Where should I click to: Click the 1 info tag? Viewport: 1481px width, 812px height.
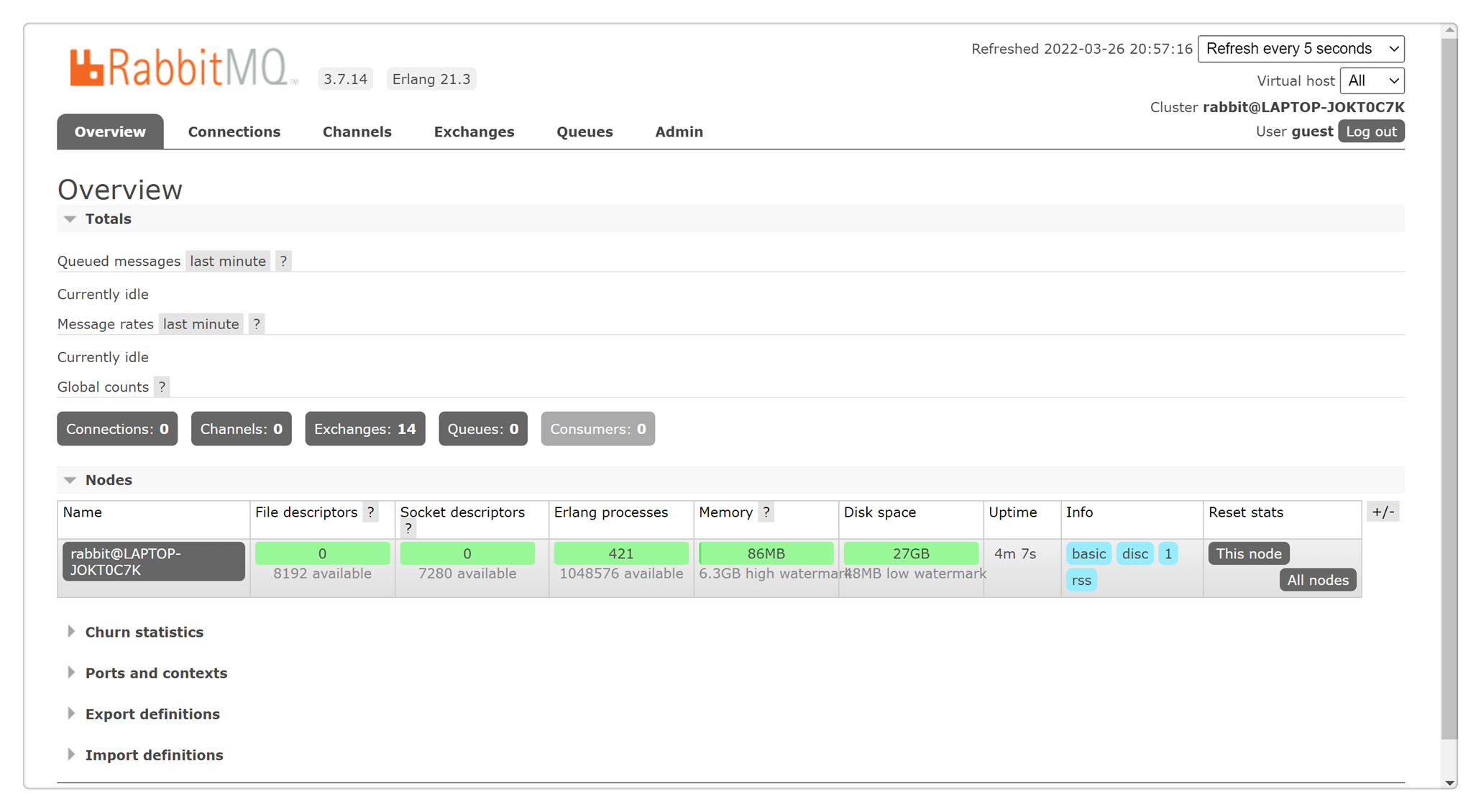click(x=1168, y=554)
